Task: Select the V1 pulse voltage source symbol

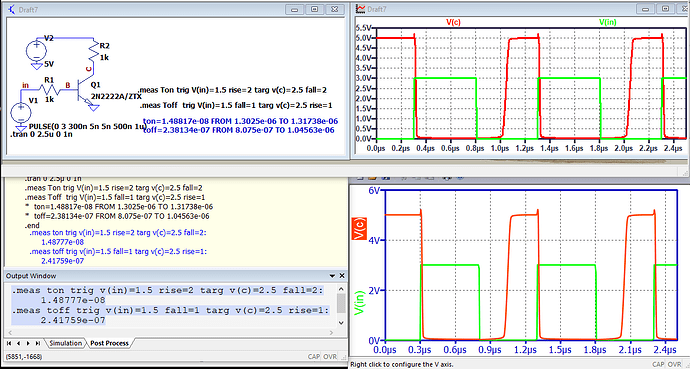Action: pyautogui.click(x=21, y=113)
